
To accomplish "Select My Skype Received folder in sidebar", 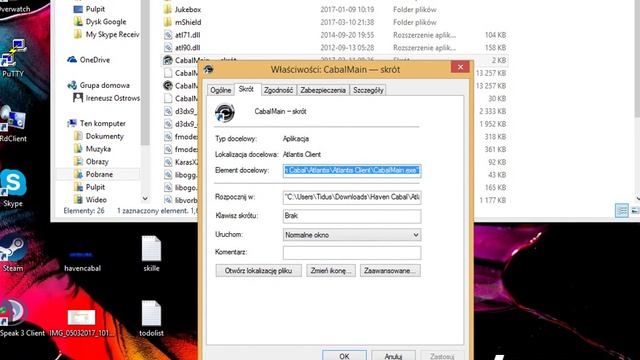I will tap(107, 34).
